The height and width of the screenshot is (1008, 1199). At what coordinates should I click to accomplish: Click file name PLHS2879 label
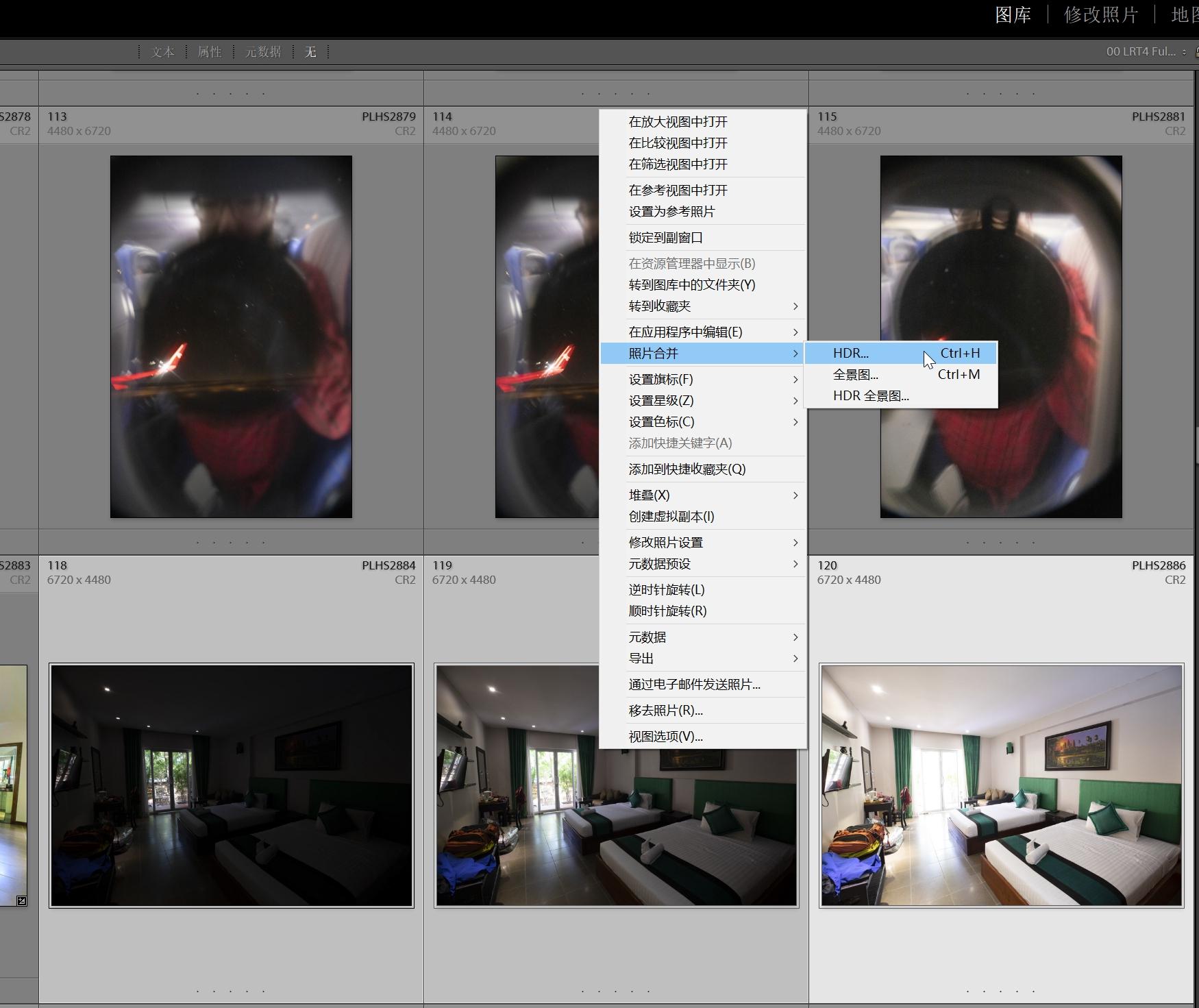coord(388,116)
